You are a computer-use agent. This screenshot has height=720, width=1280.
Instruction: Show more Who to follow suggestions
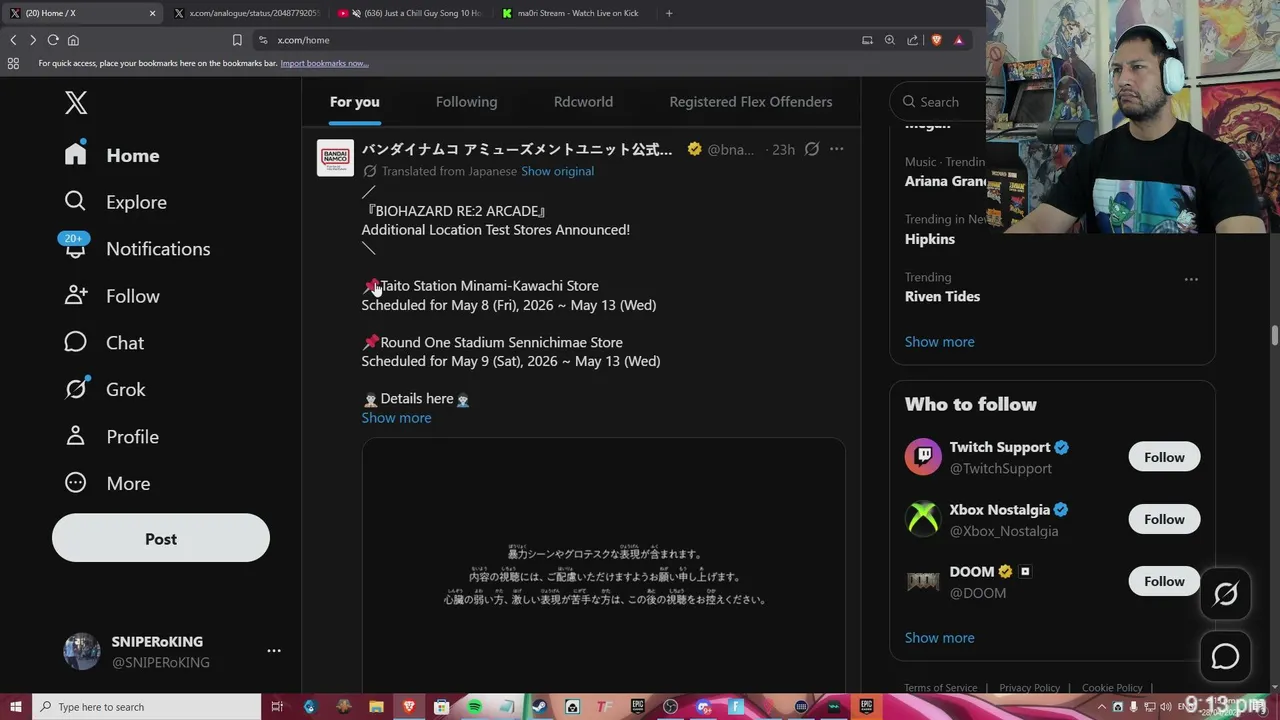(939, 638)
